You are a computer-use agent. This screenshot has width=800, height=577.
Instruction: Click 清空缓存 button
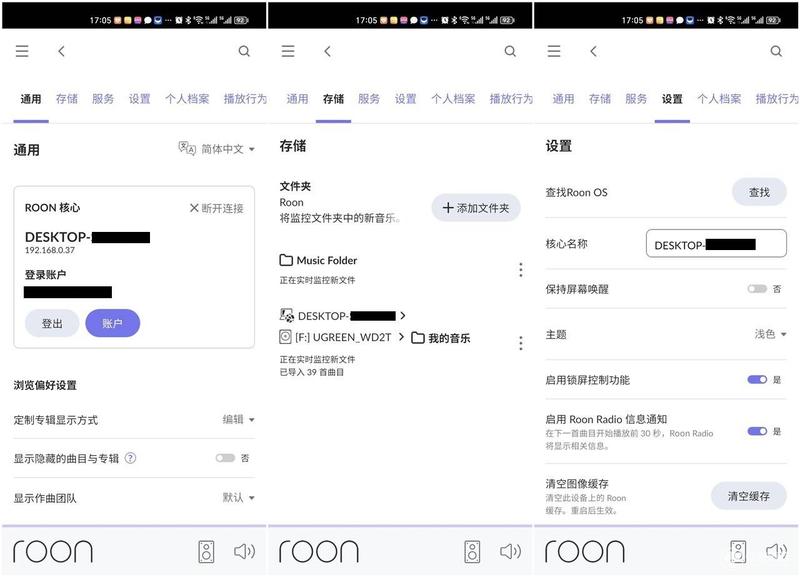point(748,496)
